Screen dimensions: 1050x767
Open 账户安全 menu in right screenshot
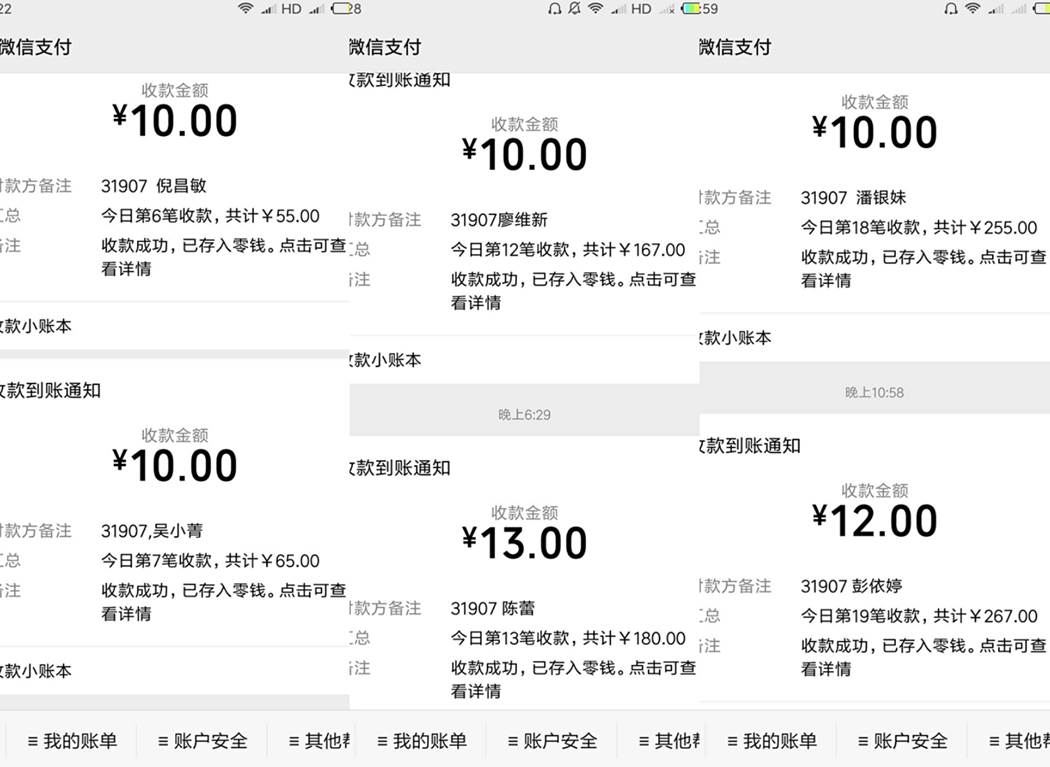coord(902,741)
